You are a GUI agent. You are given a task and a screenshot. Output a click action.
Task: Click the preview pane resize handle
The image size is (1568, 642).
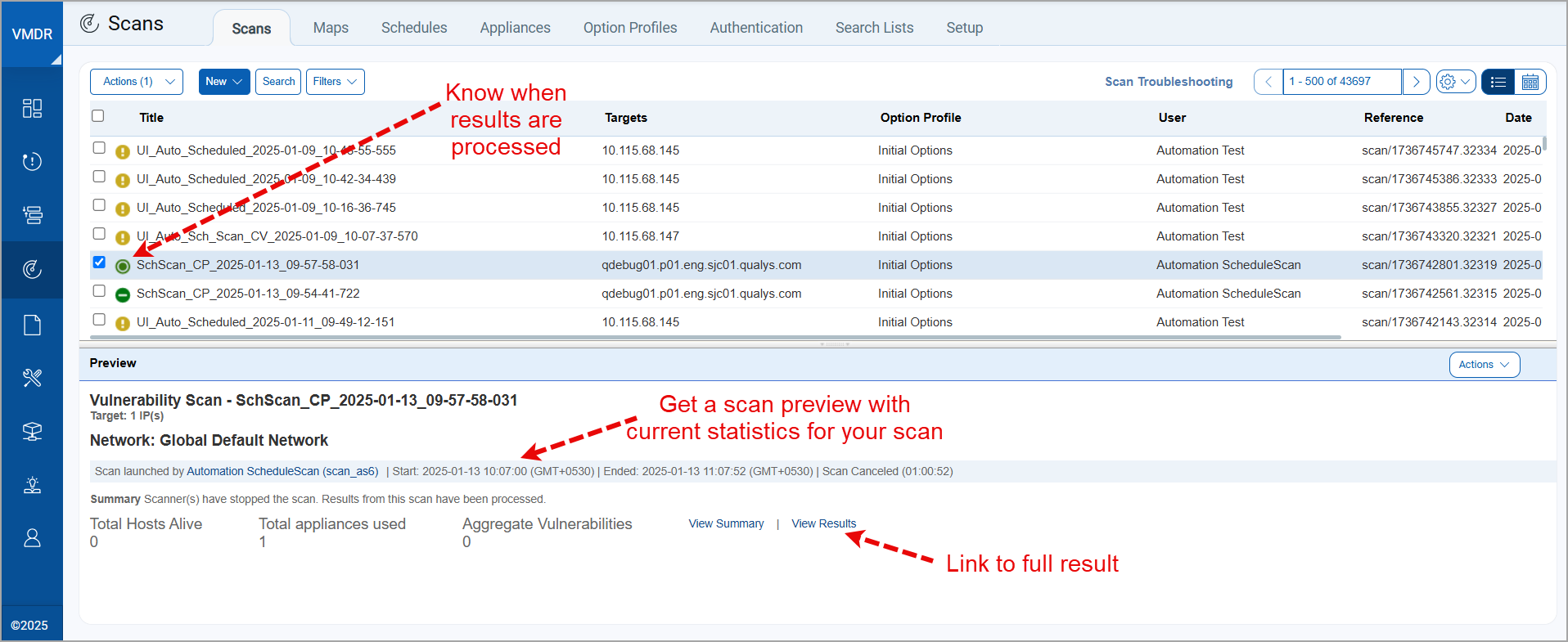(x=835, y=344)
